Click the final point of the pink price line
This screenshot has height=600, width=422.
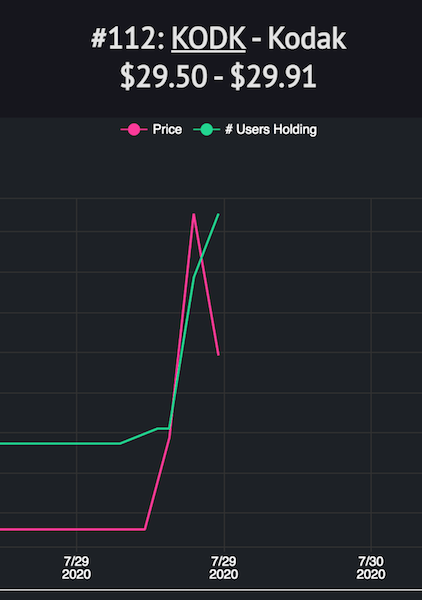pyautogui.click(x=218, y=355)
